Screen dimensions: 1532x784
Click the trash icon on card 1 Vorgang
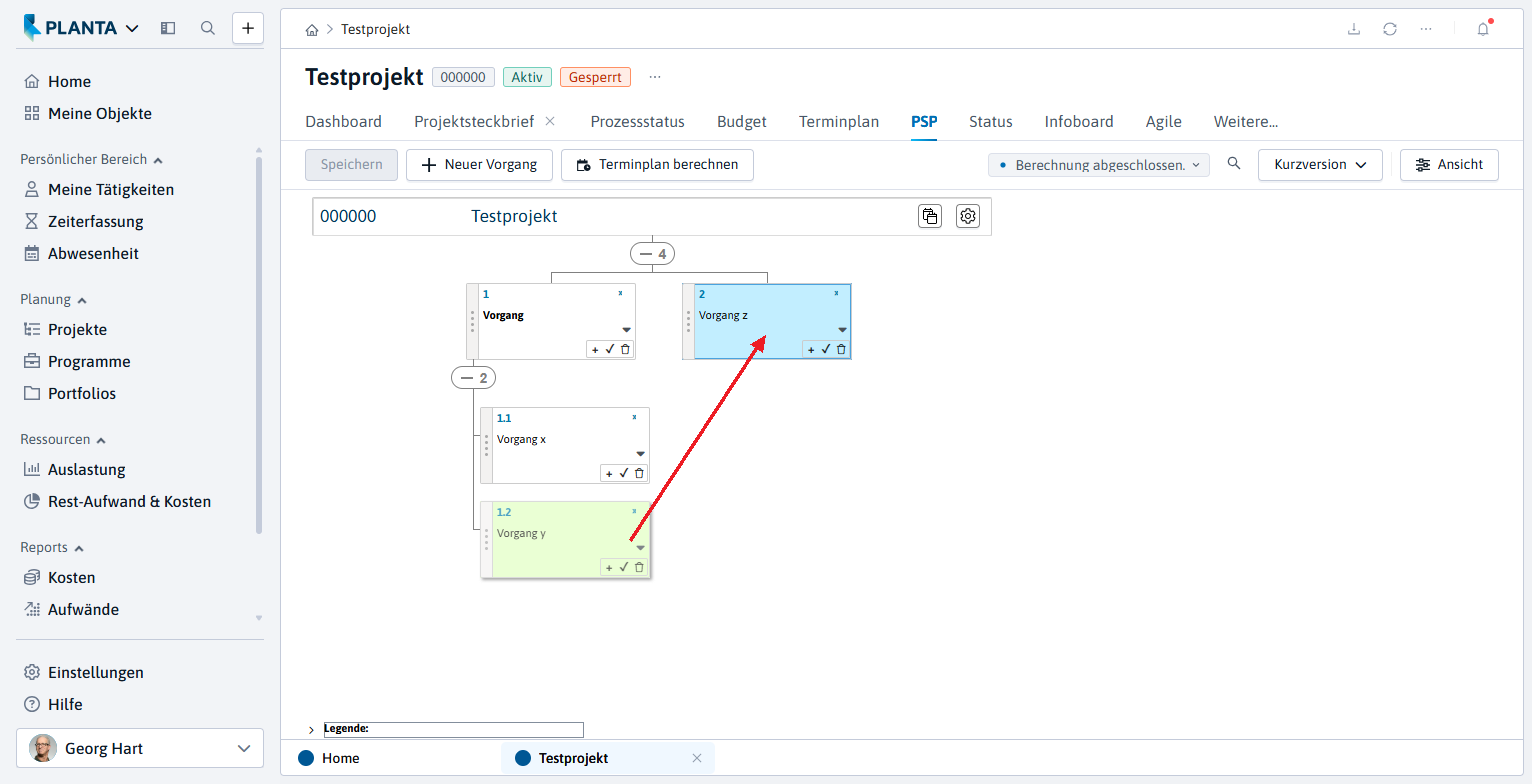(625, 349)
